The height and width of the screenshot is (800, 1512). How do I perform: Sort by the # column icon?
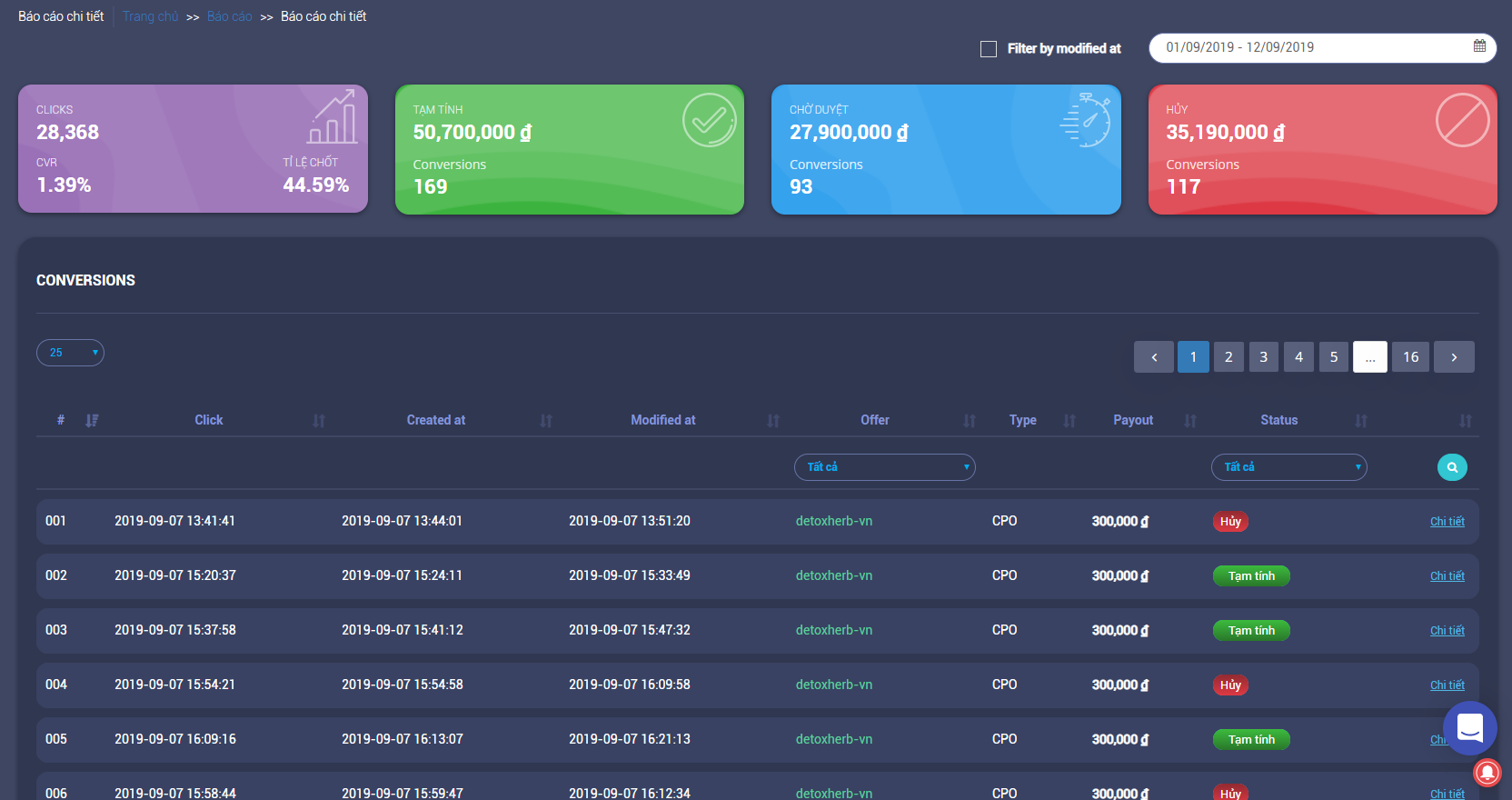(x=92, y=421)
